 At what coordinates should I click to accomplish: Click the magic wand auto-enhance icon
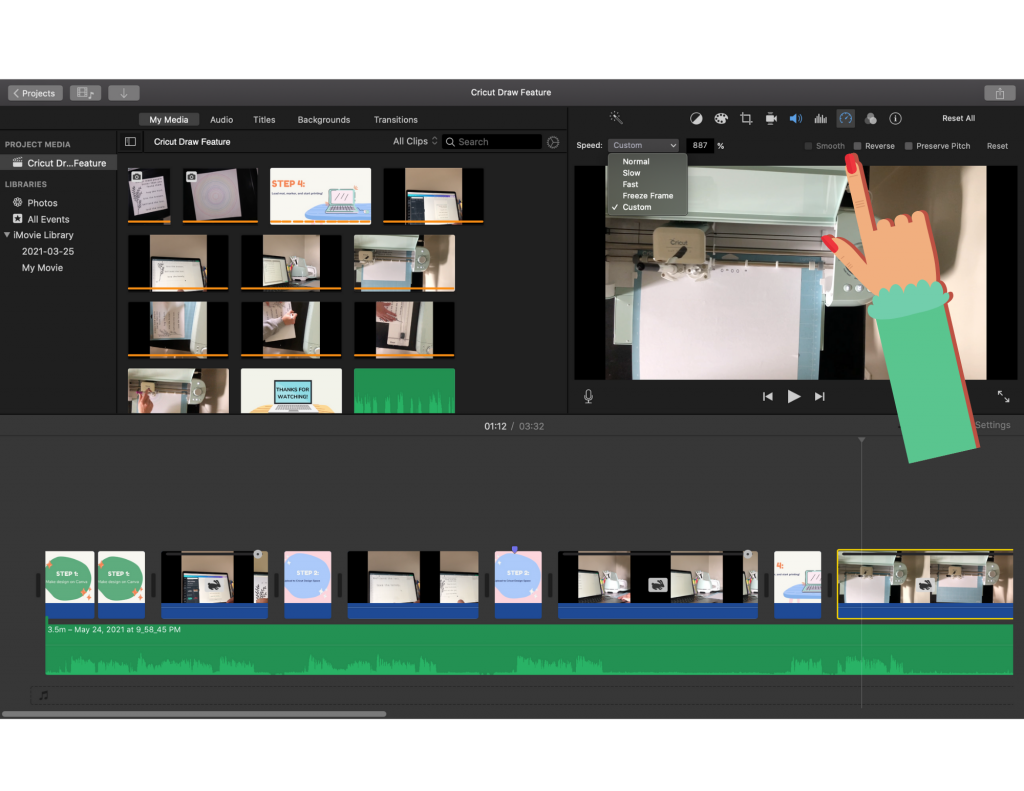pos(616,118)
